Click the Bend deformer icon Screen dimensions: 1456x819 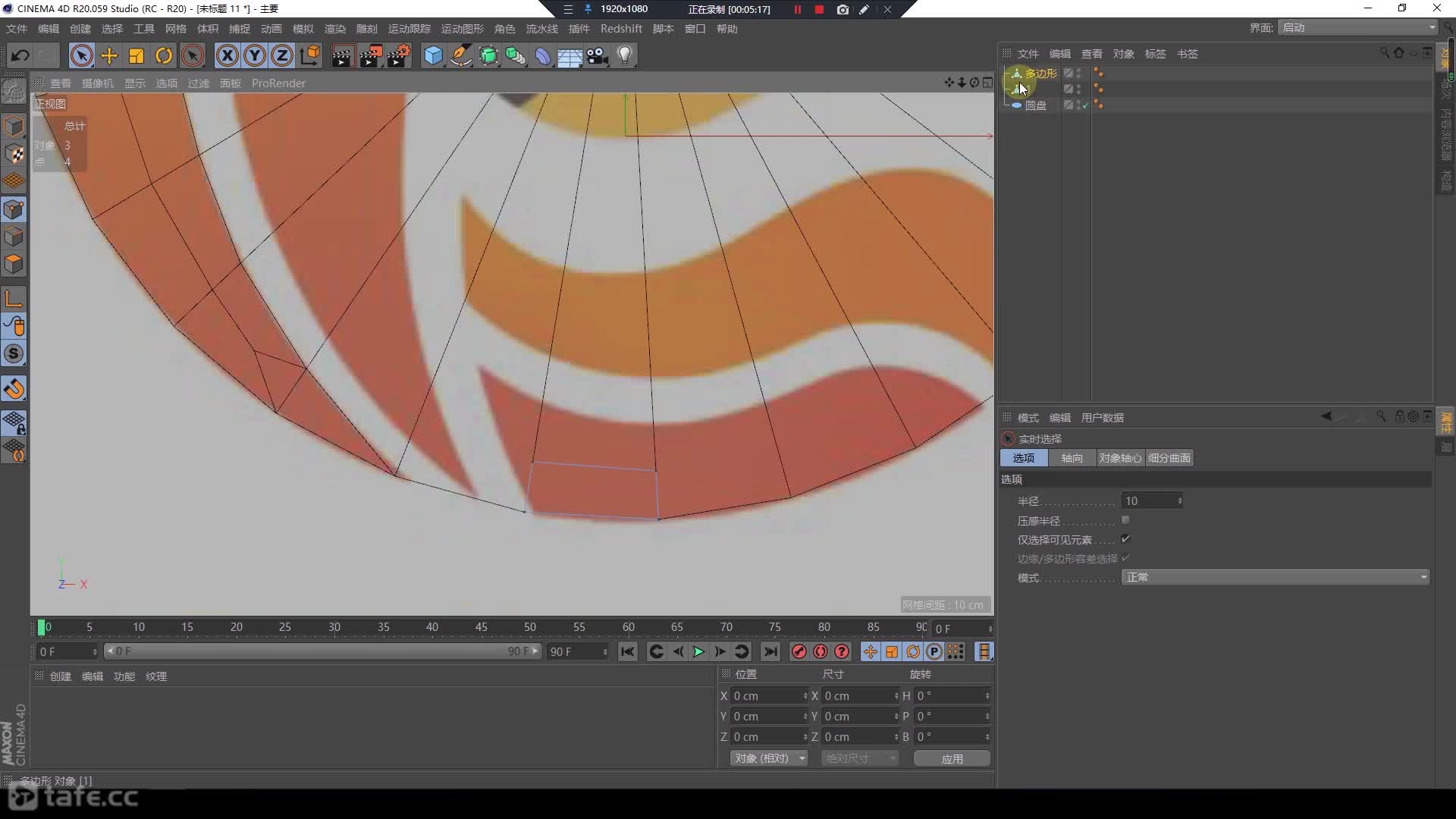543,55
